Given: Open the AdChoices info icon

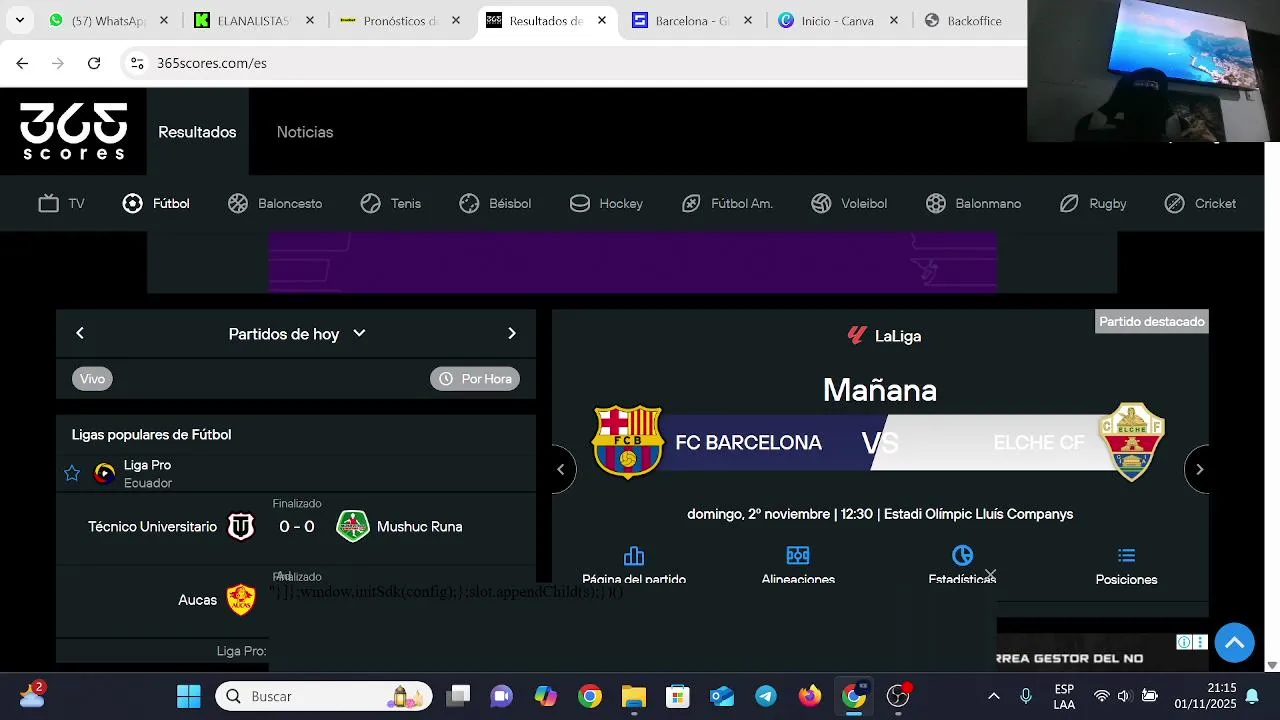Looking at the screenshot, I should (1184, 642).
